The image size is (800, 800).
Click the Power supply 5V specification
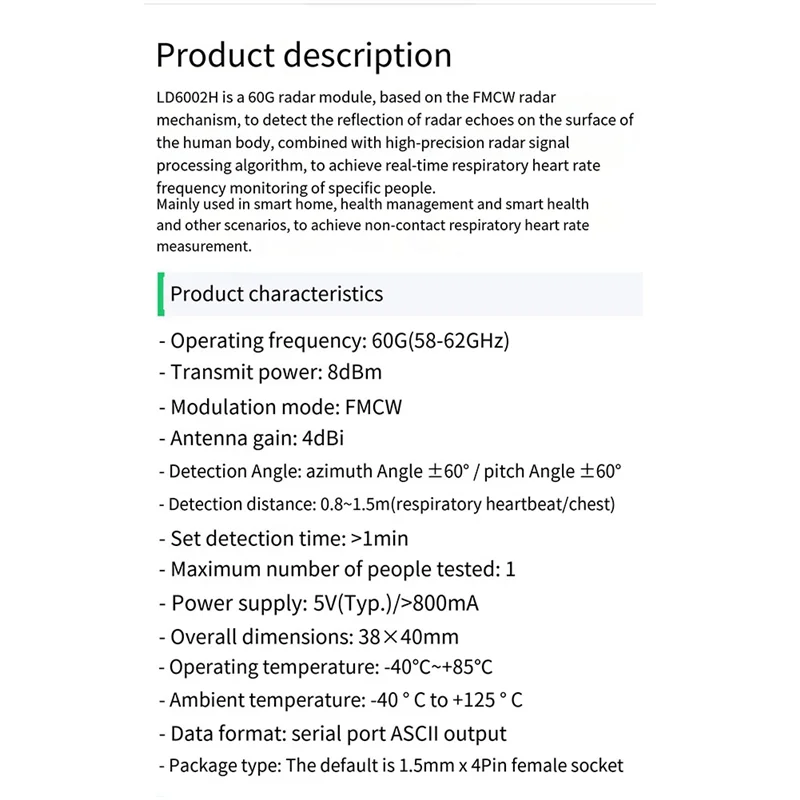[316, 603]
